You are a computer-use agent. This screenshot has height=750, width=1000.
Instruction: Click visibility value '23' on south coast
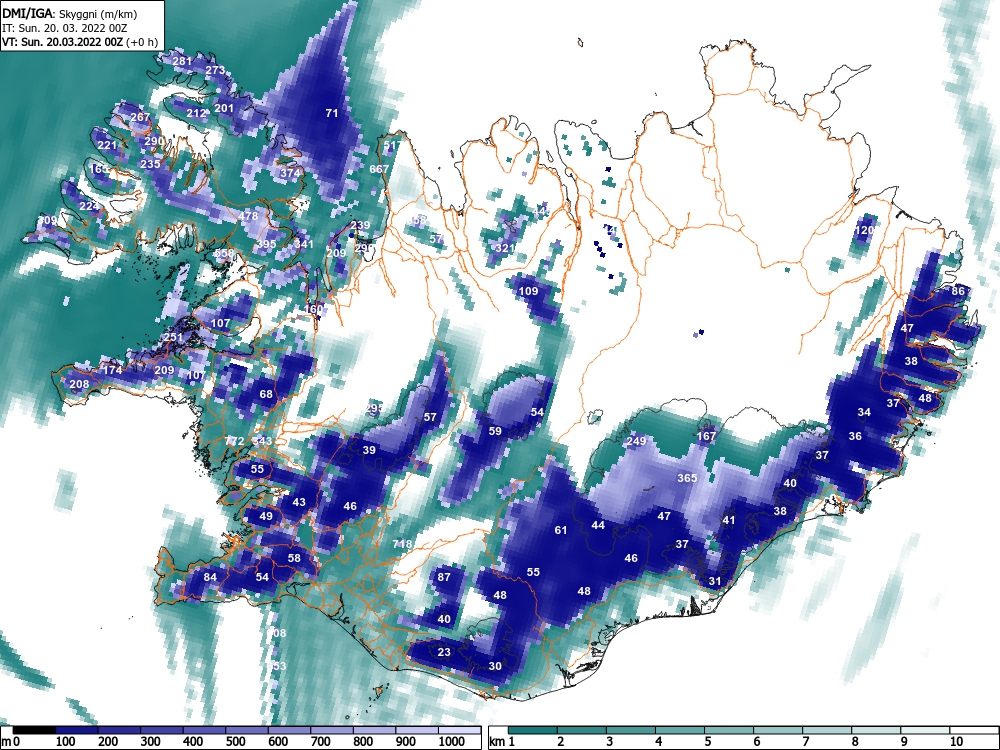tap(444, 652)
